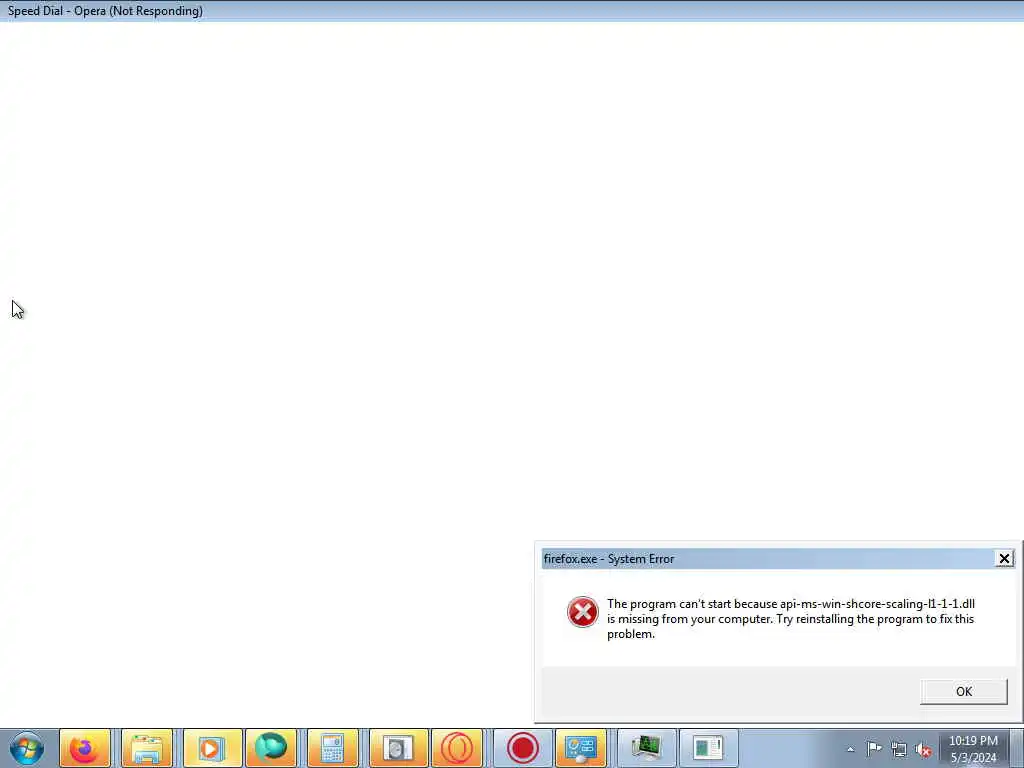Screen dimensions: 1024x768
Task: Open the Action Center flag icon
Action: tap(874, 749)
